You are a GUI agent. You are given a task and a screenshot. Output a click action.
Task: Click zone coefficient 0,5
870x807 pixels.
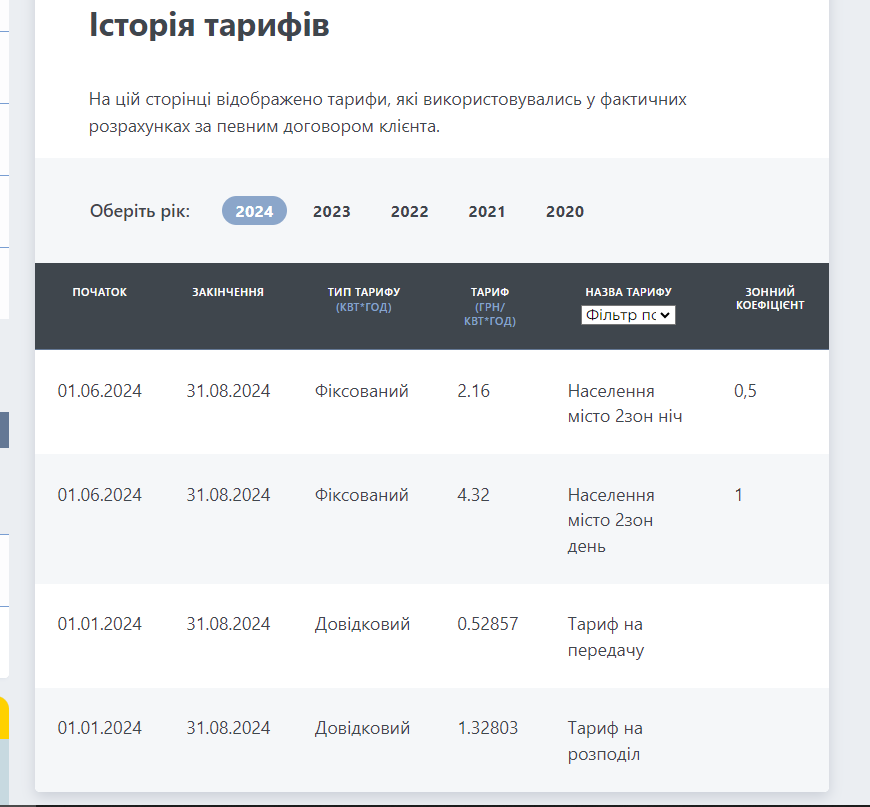tap(745, 391)
